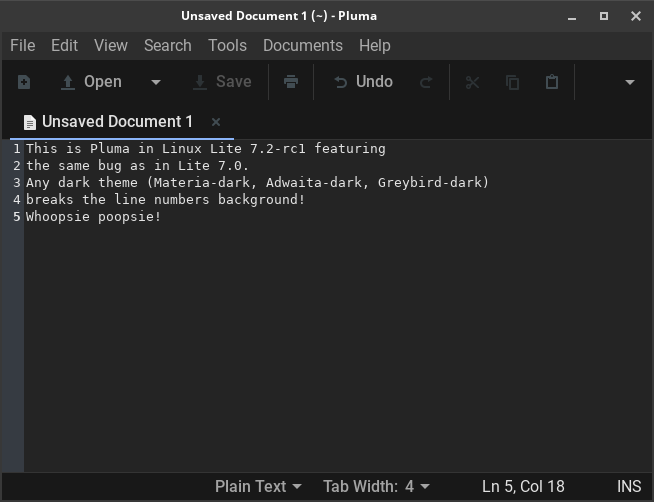Viewport: 654px width, 502px height.
Task: Click on the line reading "Whoopsie poopsie!"
Action: pos(94,217)
